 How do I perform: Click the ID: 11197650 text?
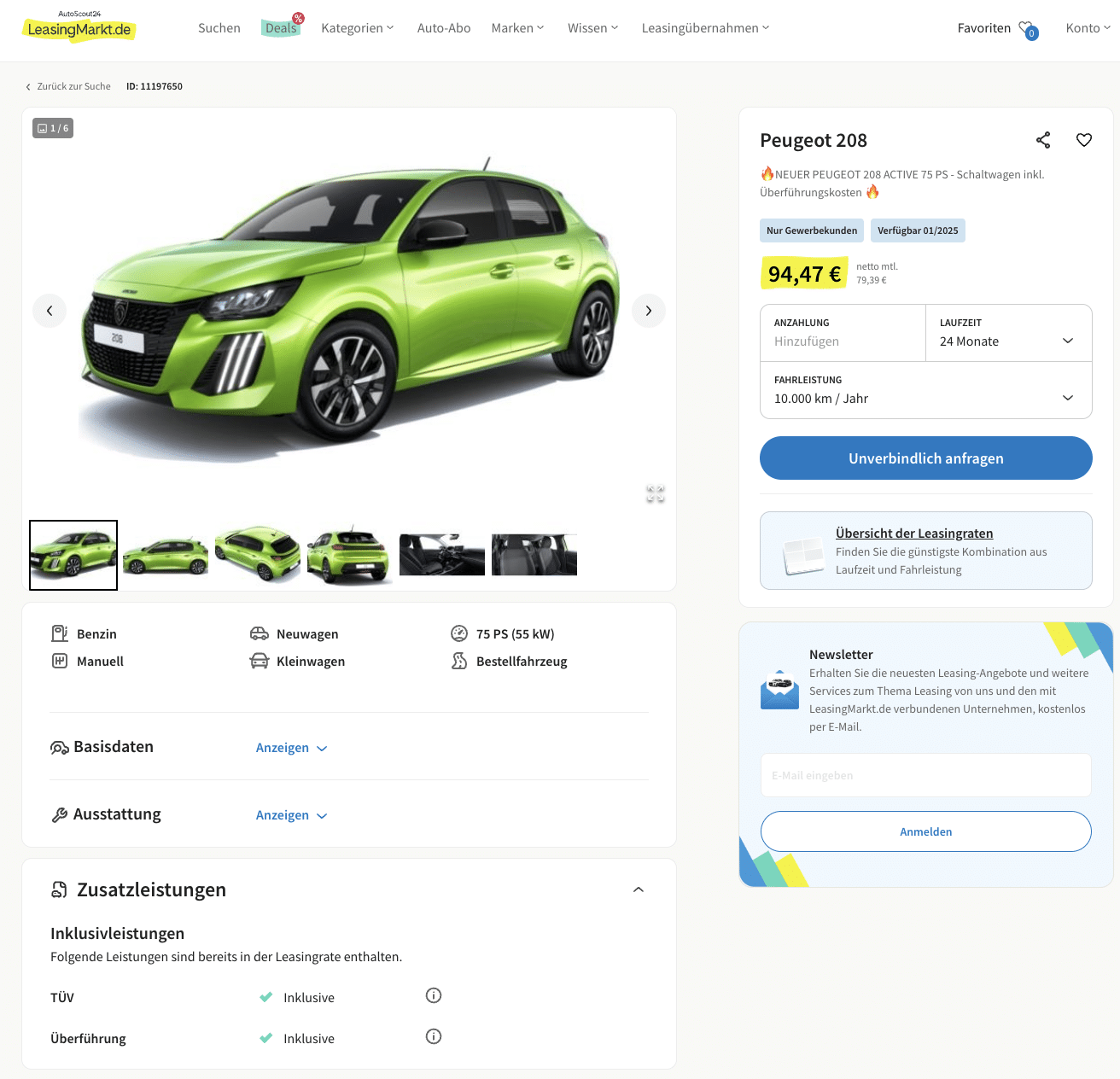(x=155, y=86)
